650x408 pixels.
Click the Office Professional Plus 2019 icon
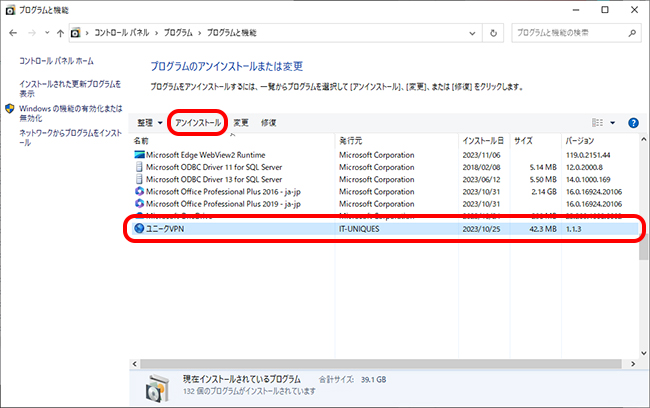(x=139, y=204)
